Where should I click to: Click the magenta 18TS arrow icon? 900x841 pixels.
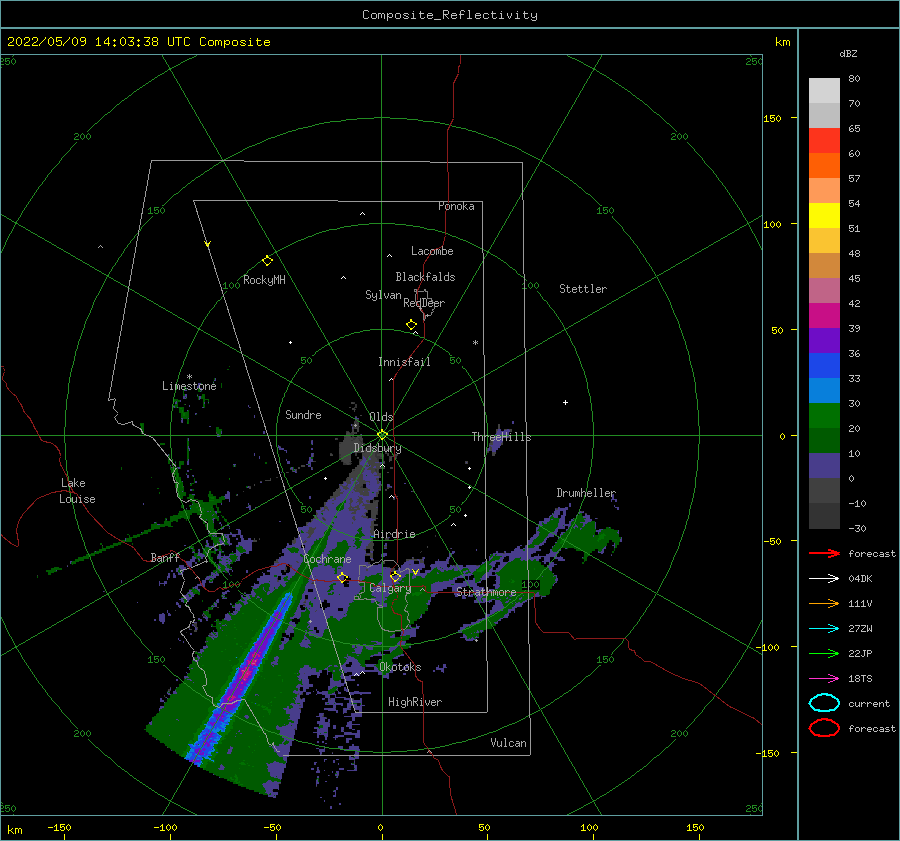click(824, 679)
